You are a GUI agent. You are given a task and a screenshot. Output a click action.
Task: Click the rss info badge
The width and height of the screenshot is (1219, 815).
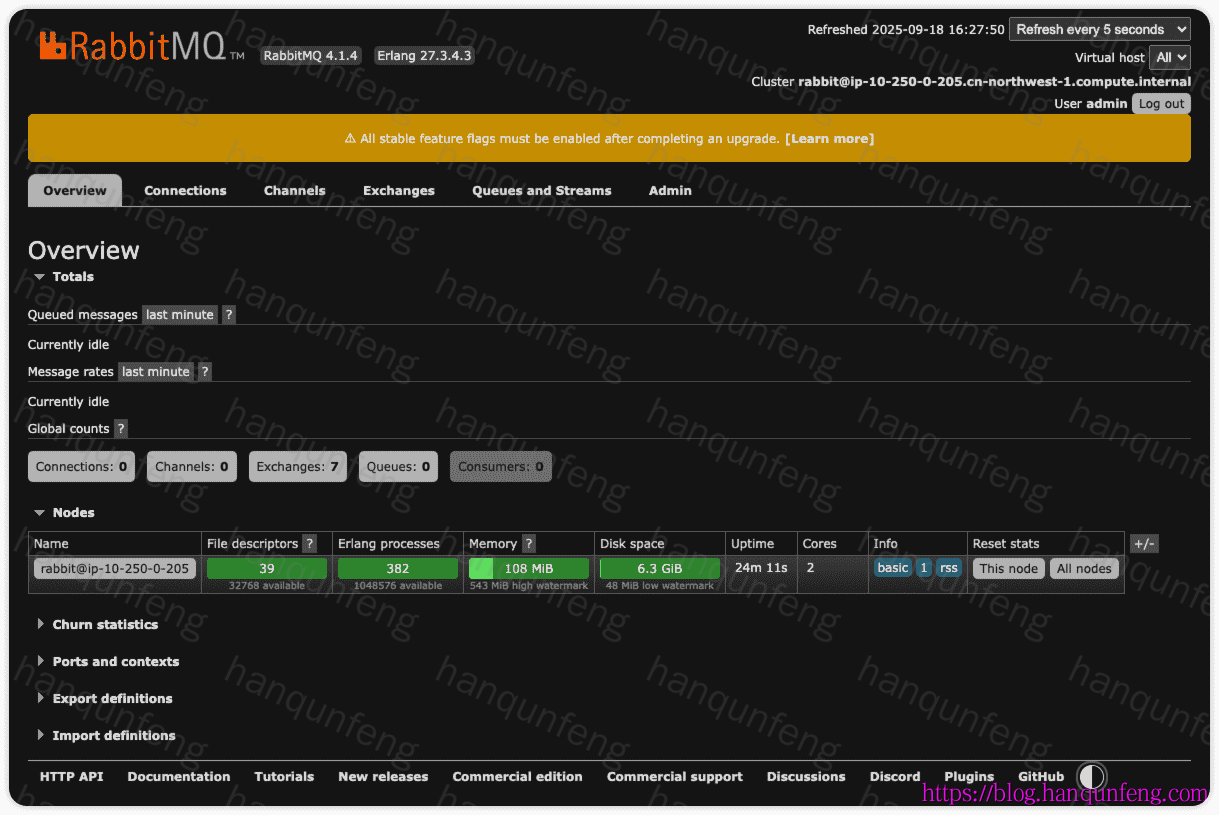949,567
